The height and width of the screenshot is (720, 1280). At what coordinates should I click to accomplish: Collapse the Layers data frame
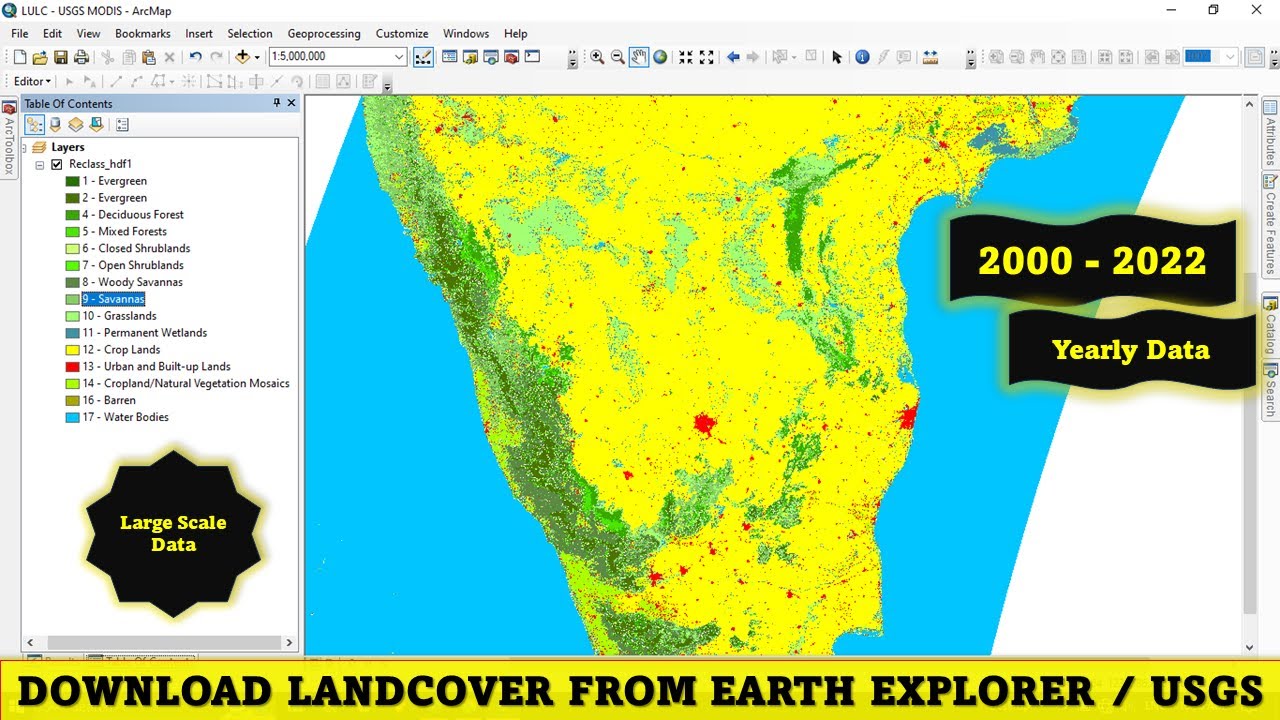click(x=24, y=147)
